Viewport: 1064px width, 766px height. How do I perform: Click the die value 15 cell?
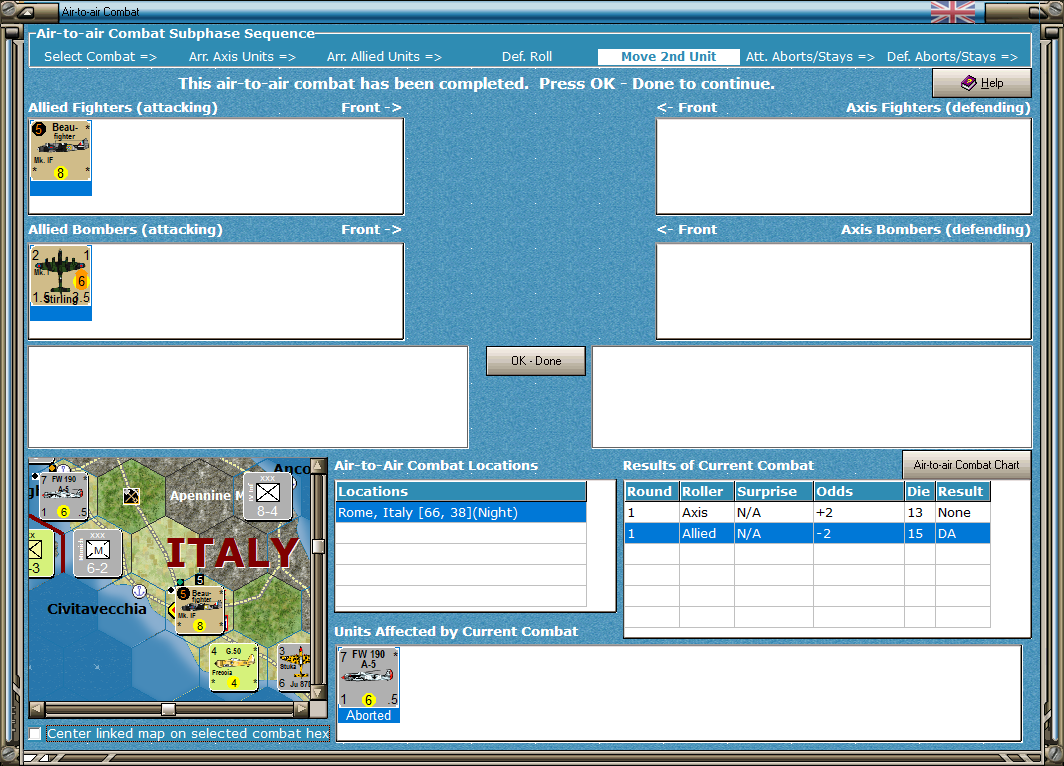919,533
